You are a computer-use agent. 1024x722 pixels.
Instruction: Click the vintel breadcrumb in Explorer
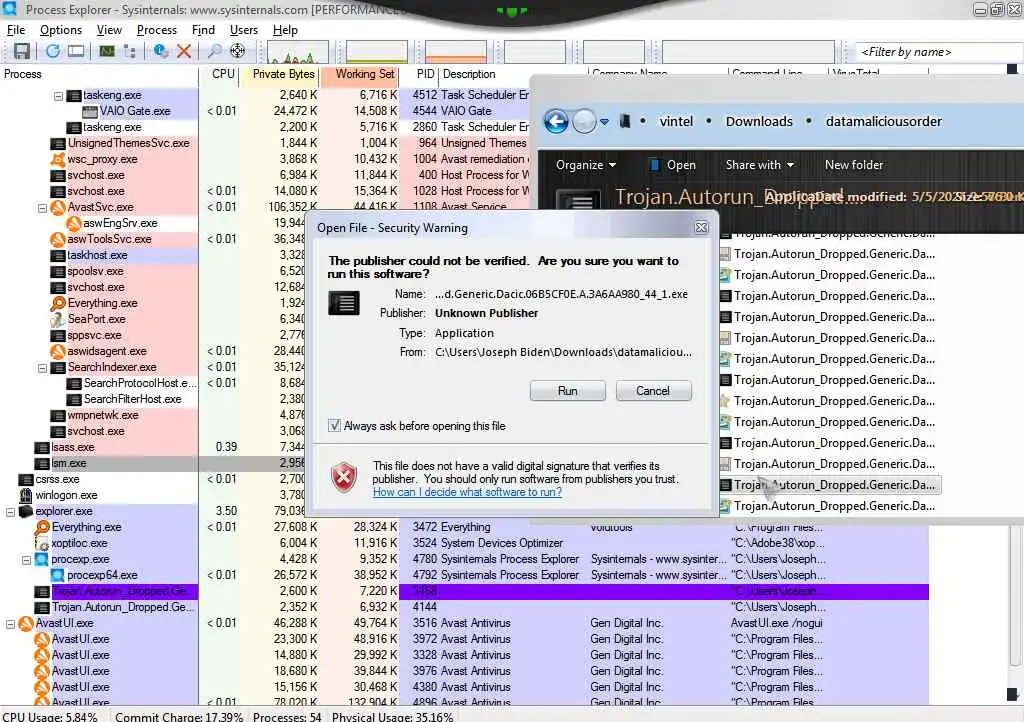pyautogui.click(x=676, y=121)
